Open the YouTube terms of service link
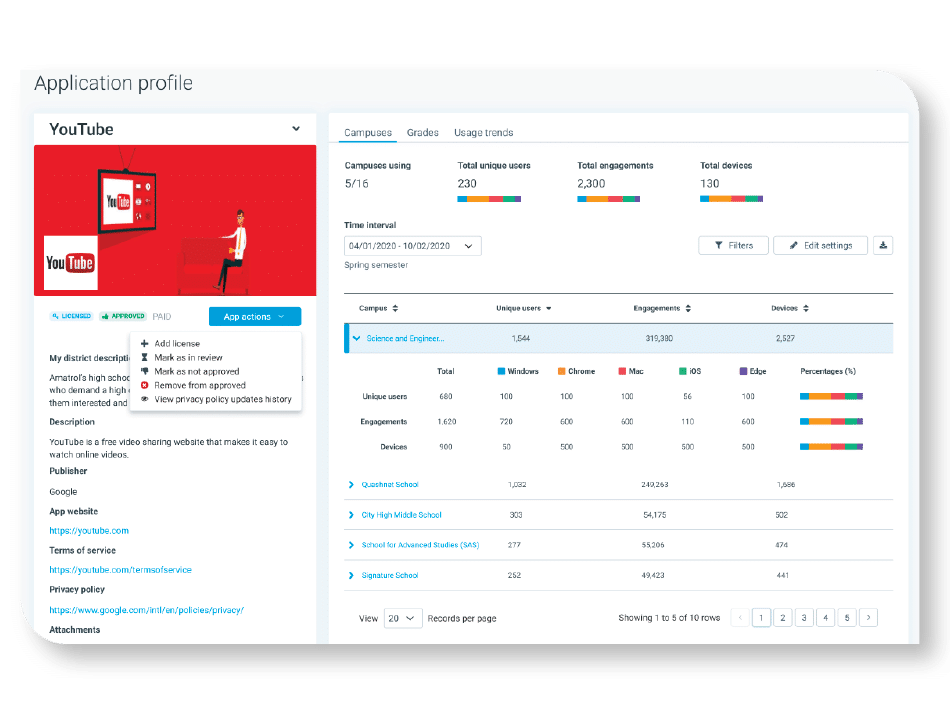Image resolution: width=950 pixels, height=726 pixels. click(x=121, y=570)
